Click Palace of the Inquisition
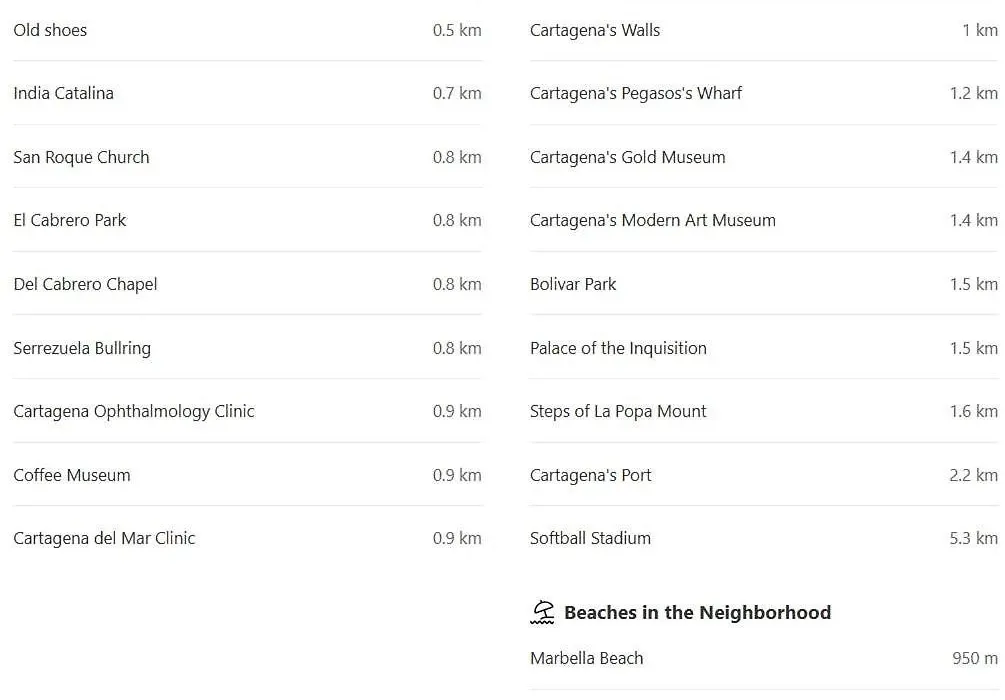1005x700 pixels. pos(763,348)
